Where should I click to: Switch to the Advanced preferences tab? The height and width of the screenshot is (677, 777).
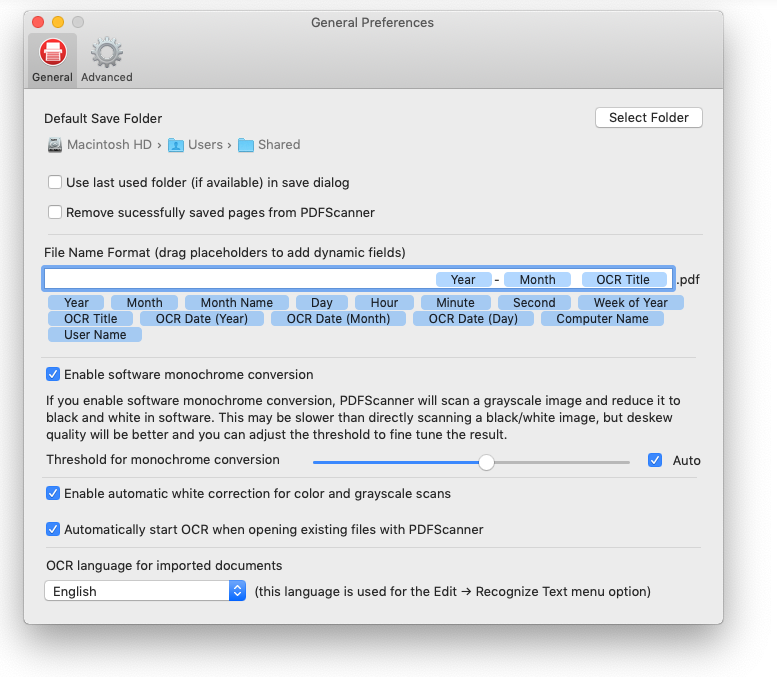(x=107, y=60)
